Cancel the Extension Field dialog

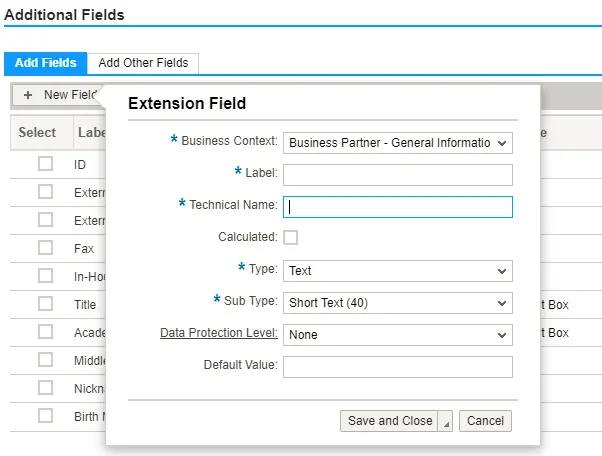[x=486, y=421]
